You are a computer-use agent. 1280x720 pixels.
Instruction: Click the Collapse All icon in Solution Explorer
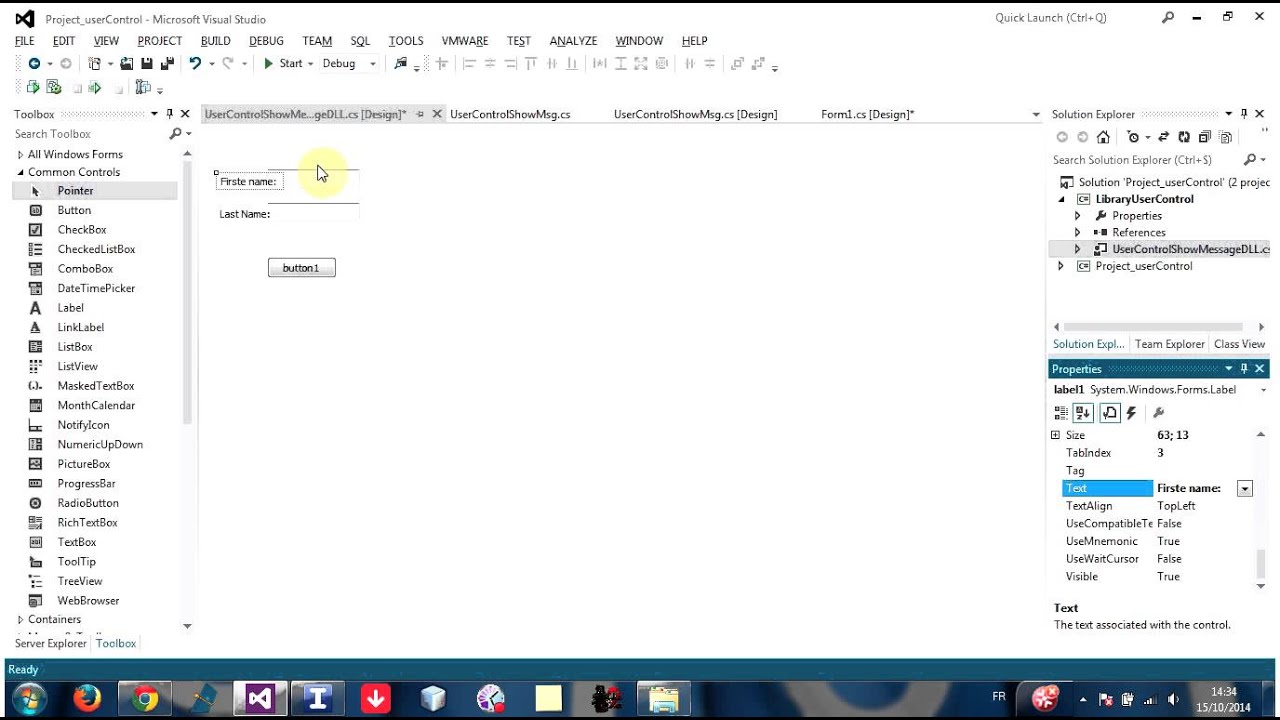pyautogui.click(x=1204, y=137)
